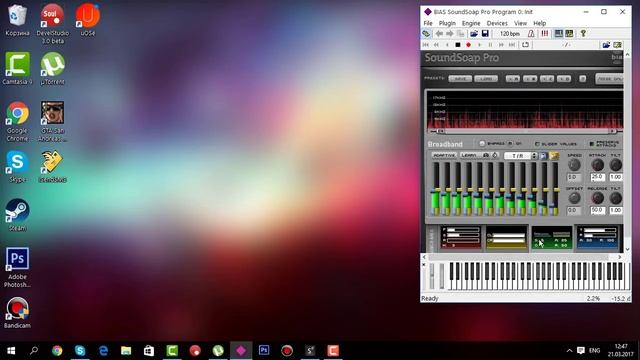Viewport: 640px width, 360px height.
Task: Click the Learn button in Broadband
Action: click(x=469, y=156)
